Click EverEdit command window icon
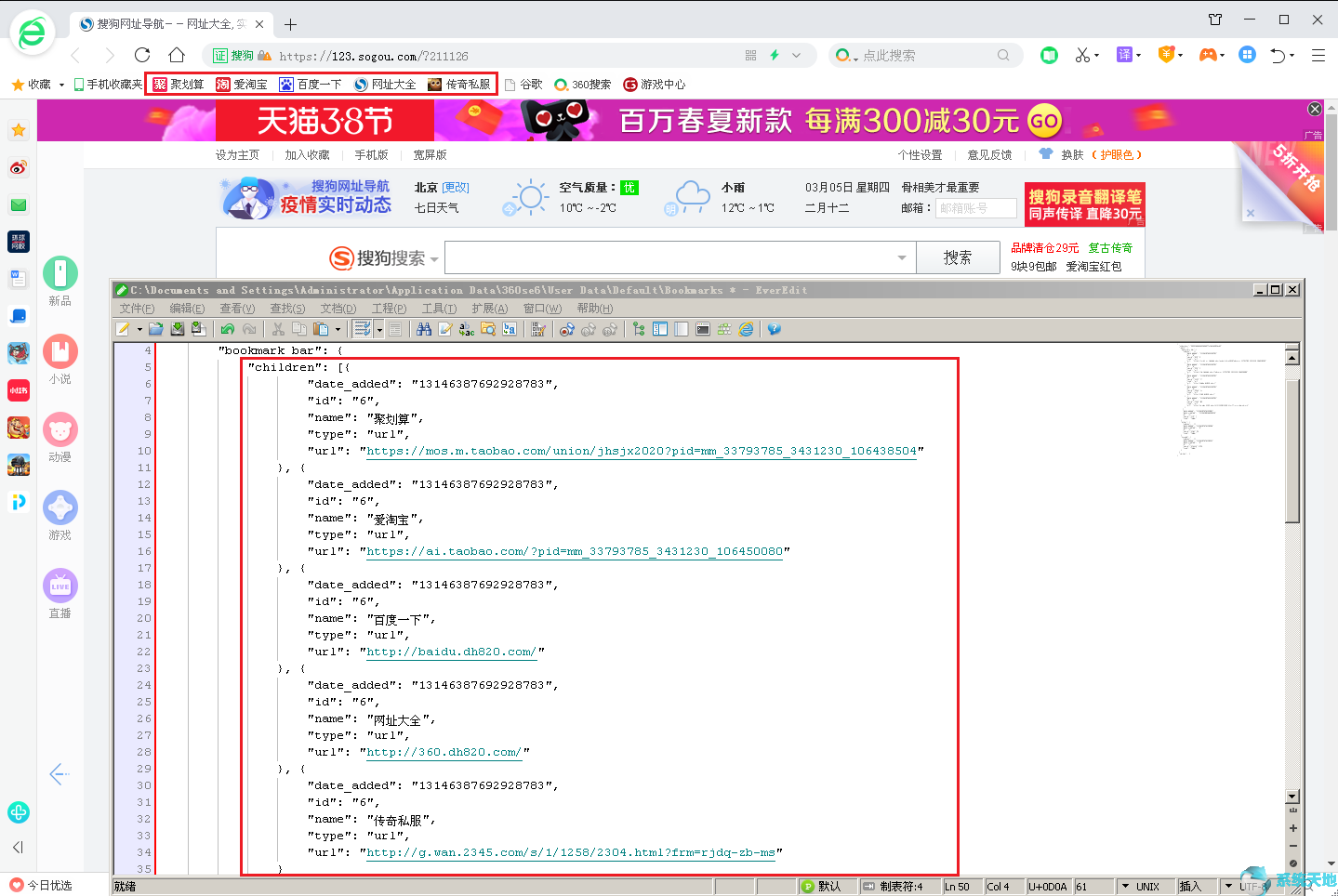The height and width of the screenshot is (896, 1338). (x=703, y=329)
